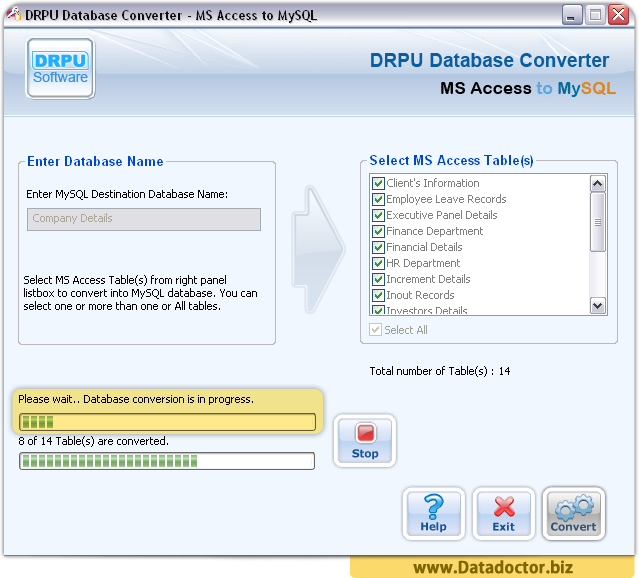
Task: Click 'Total number of Table(s) : 14' text
Action: 440,371
